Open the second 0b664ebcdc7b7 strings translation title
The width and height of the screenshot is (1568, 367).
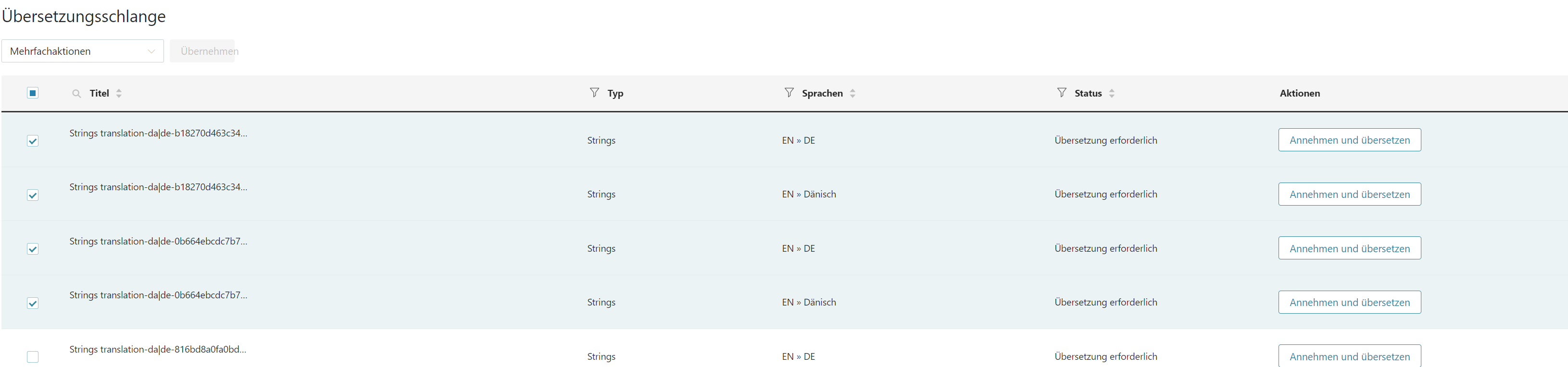[x=158, y=295]
